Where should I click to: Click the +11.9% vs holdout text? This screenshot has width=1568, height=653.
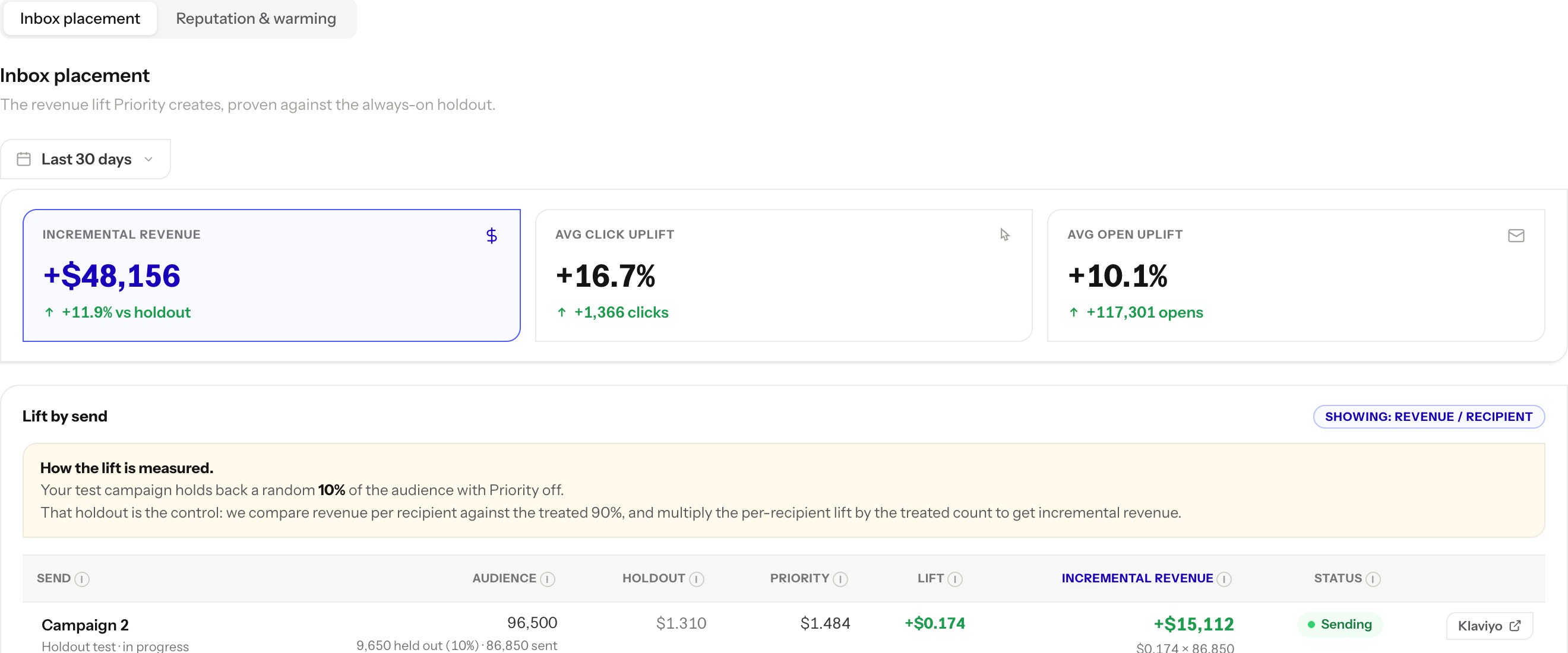126,312
